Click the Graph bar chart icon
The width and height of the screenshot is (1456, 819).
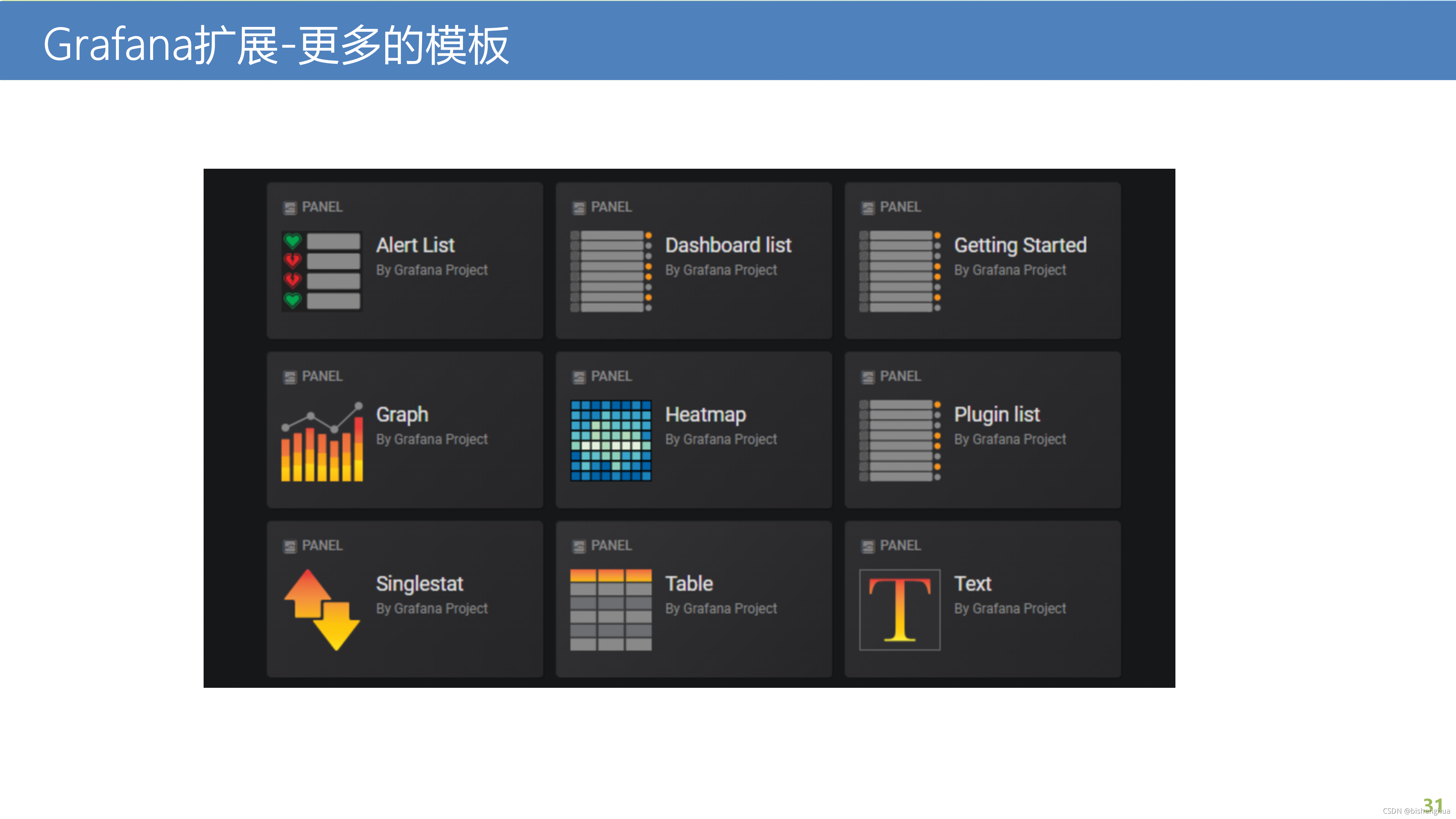322,441
